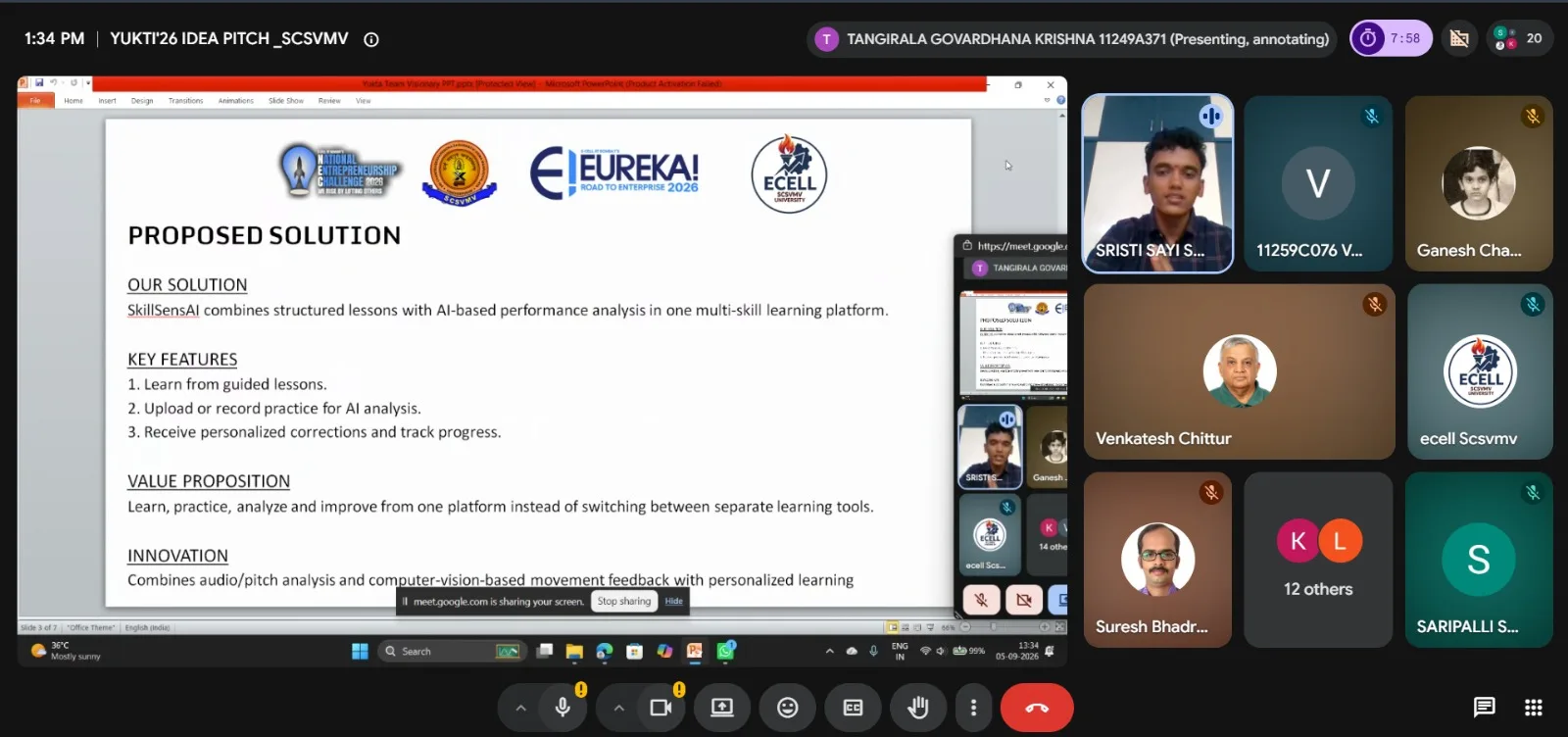The width and height of the screenshot is (1568, 737).
Task: Leave the call with red hang-up button
Action: tap(1037, 707)
